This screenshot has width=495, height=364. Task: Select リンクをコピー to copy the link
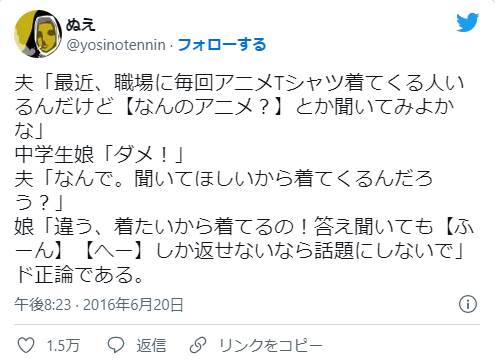271,345
